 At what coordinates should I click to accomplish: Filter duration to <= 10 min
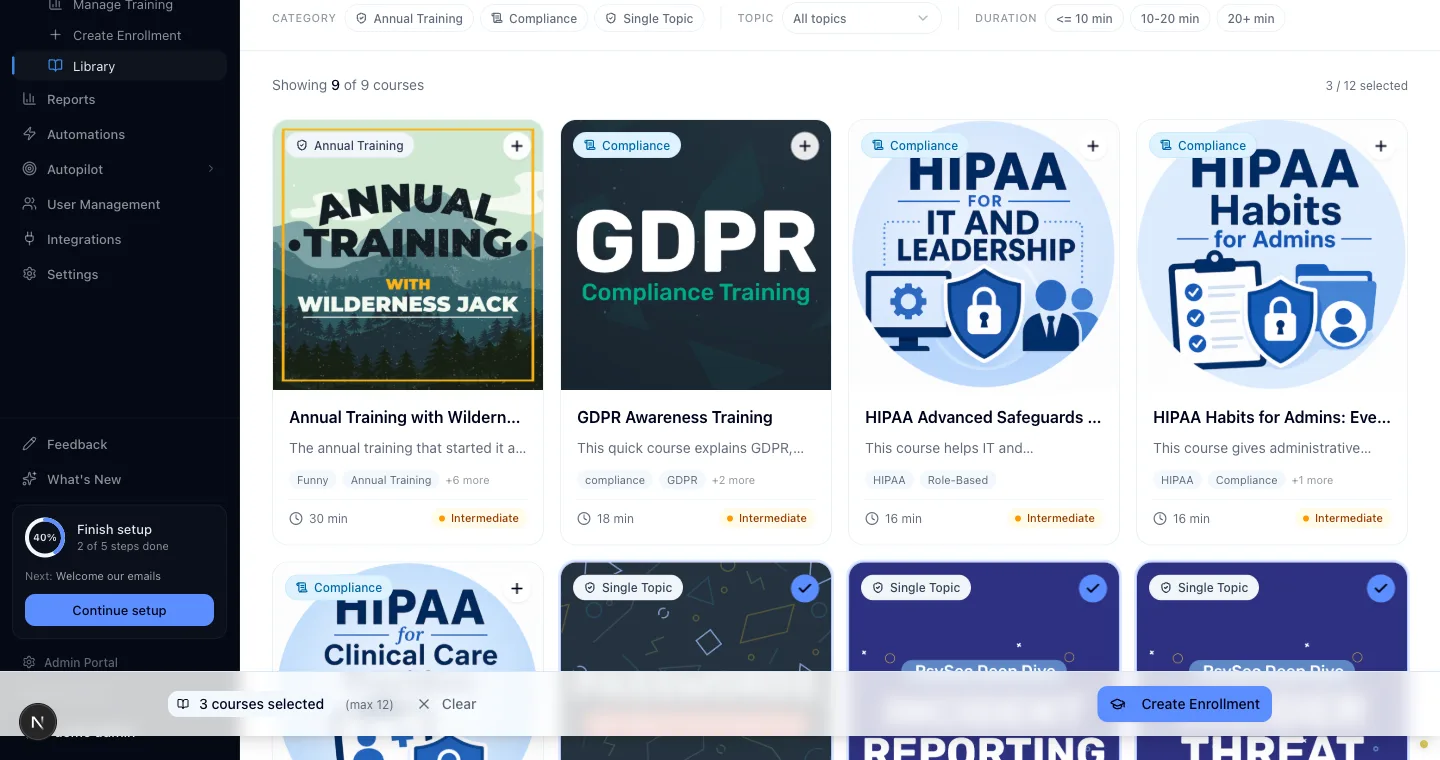(x=1084, y=18)
